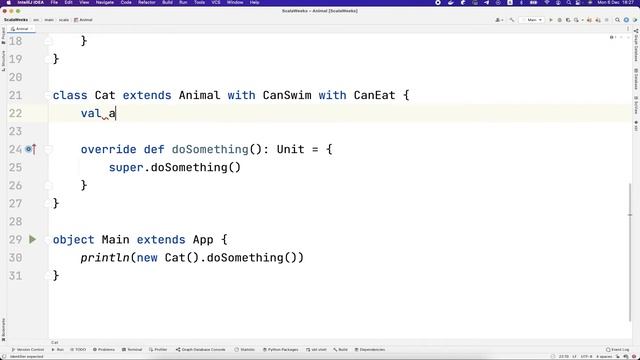Viewport: 640px width, 360px height.
Task: Click the ScalaWeeks breadcrumb
Action: tap(16, 20)
